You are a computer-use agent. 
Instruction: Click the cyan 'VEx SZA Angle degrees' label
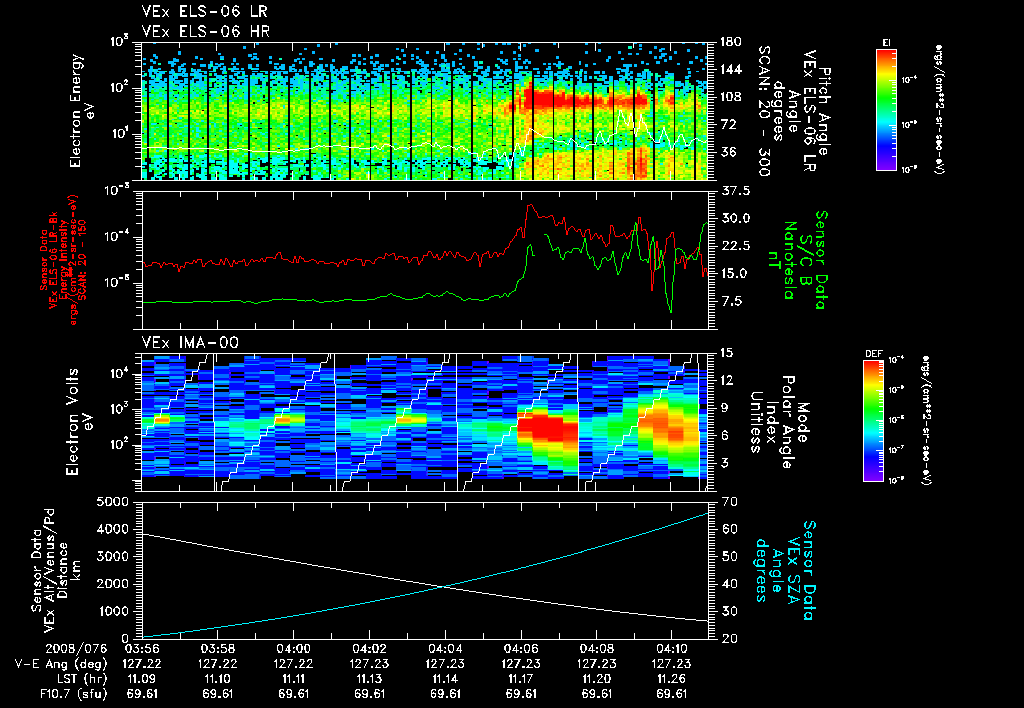coord(785,570)
